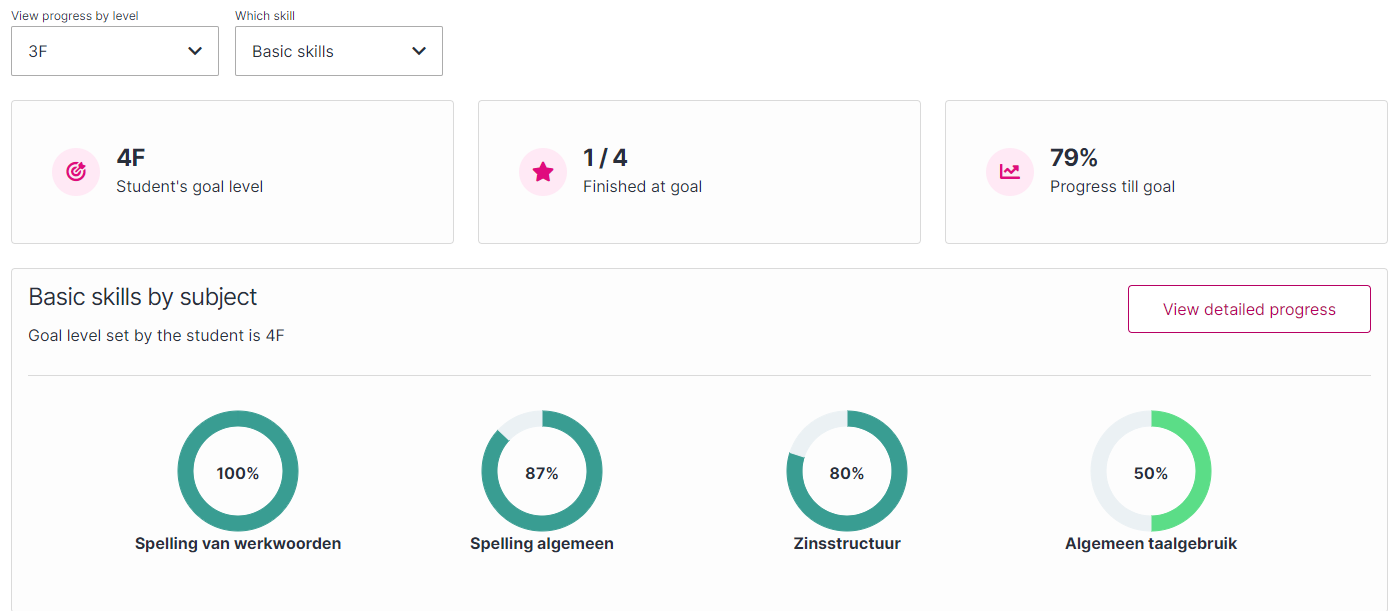Click the chevron arrow in the Which skill selector
The width and height of the screenshot is (1396, 611).
pyautogui.click(x=419, y=51)
